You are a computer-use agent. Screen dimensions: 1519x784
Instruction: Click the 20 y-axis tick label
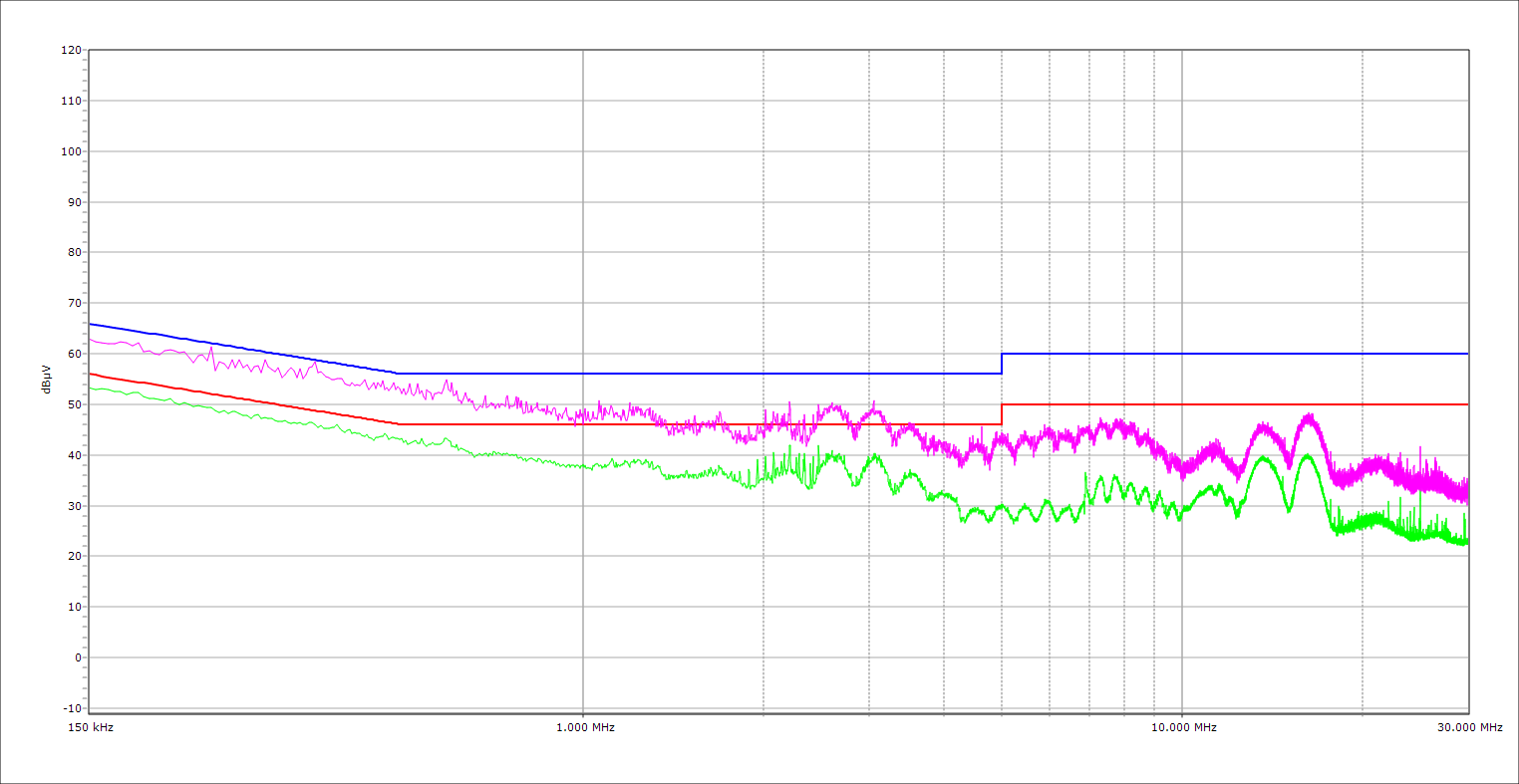[x=74, y=556]
